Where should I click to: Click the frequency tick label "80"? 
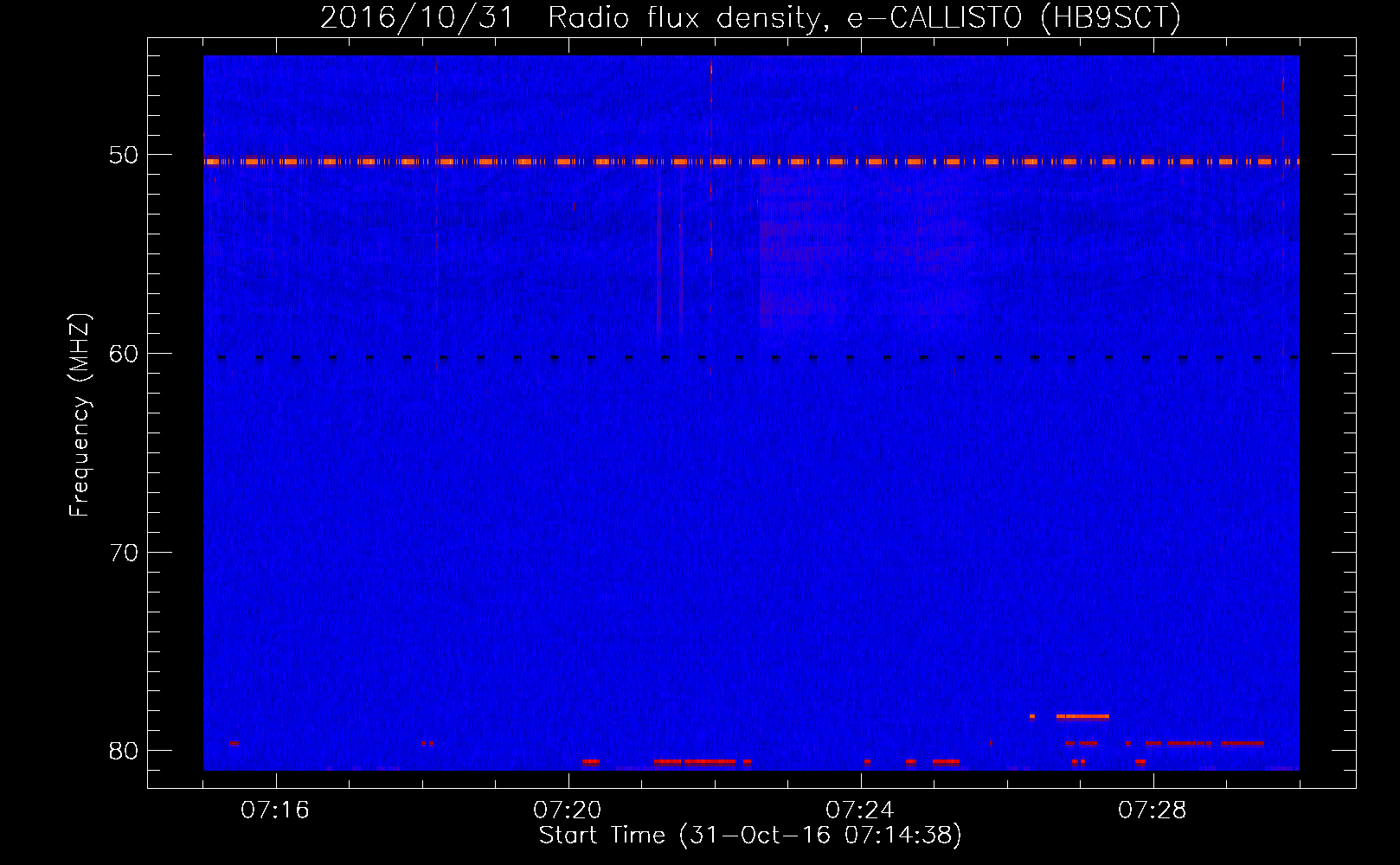click(x=124, y=751)
